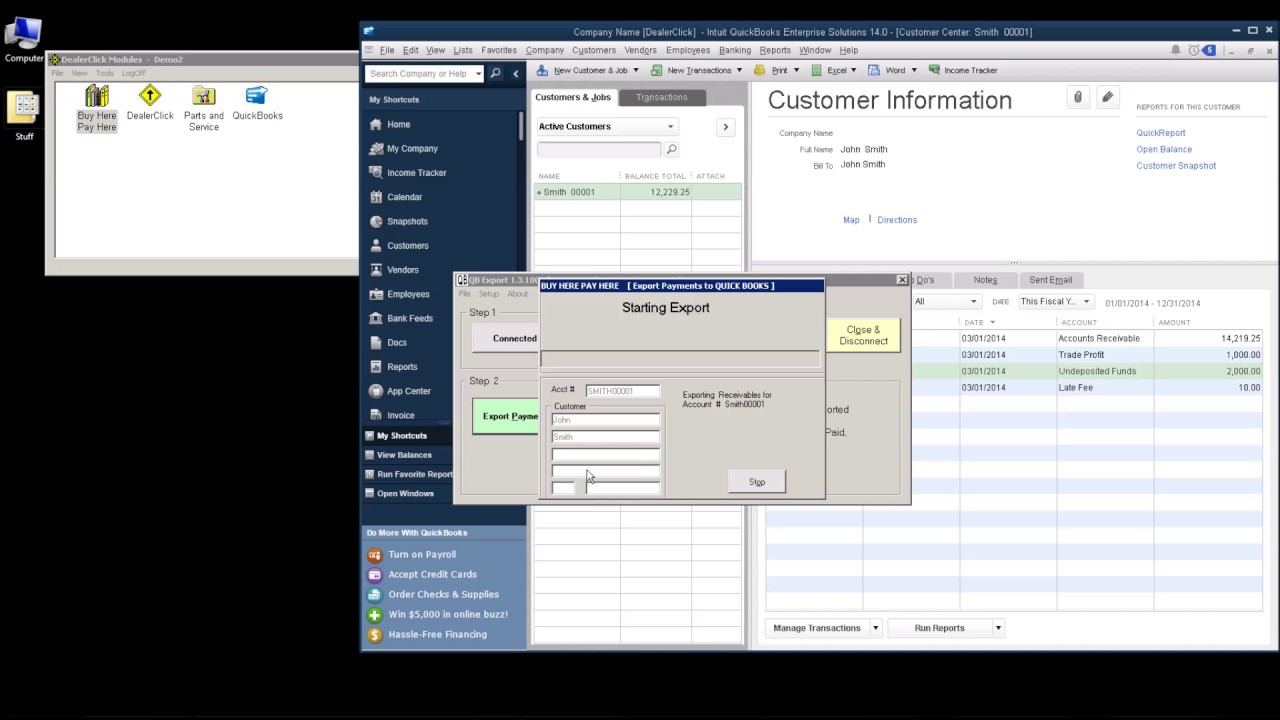Viewport: 1280px width, 720px height.
Task: Expand the customer list with the arrow button
Action: 725,127
